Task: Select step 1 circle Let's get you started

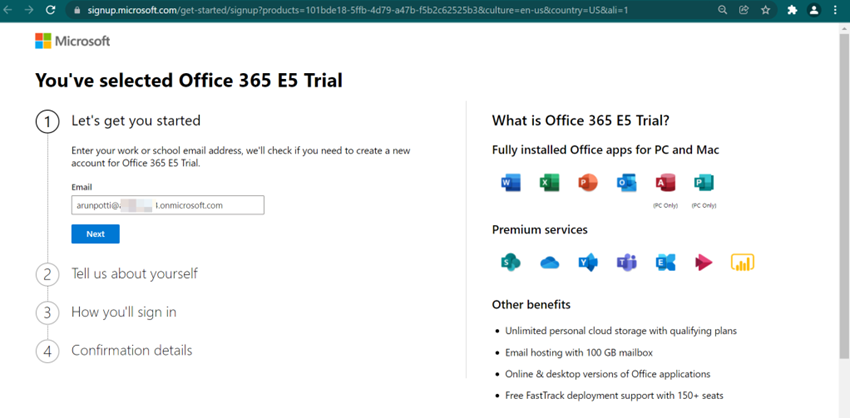Action: (x=47, y=122)
